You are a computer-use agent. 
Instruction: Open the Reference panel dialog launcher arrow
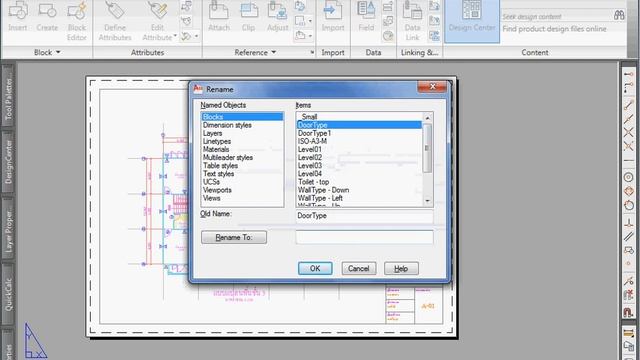[312, 52]
